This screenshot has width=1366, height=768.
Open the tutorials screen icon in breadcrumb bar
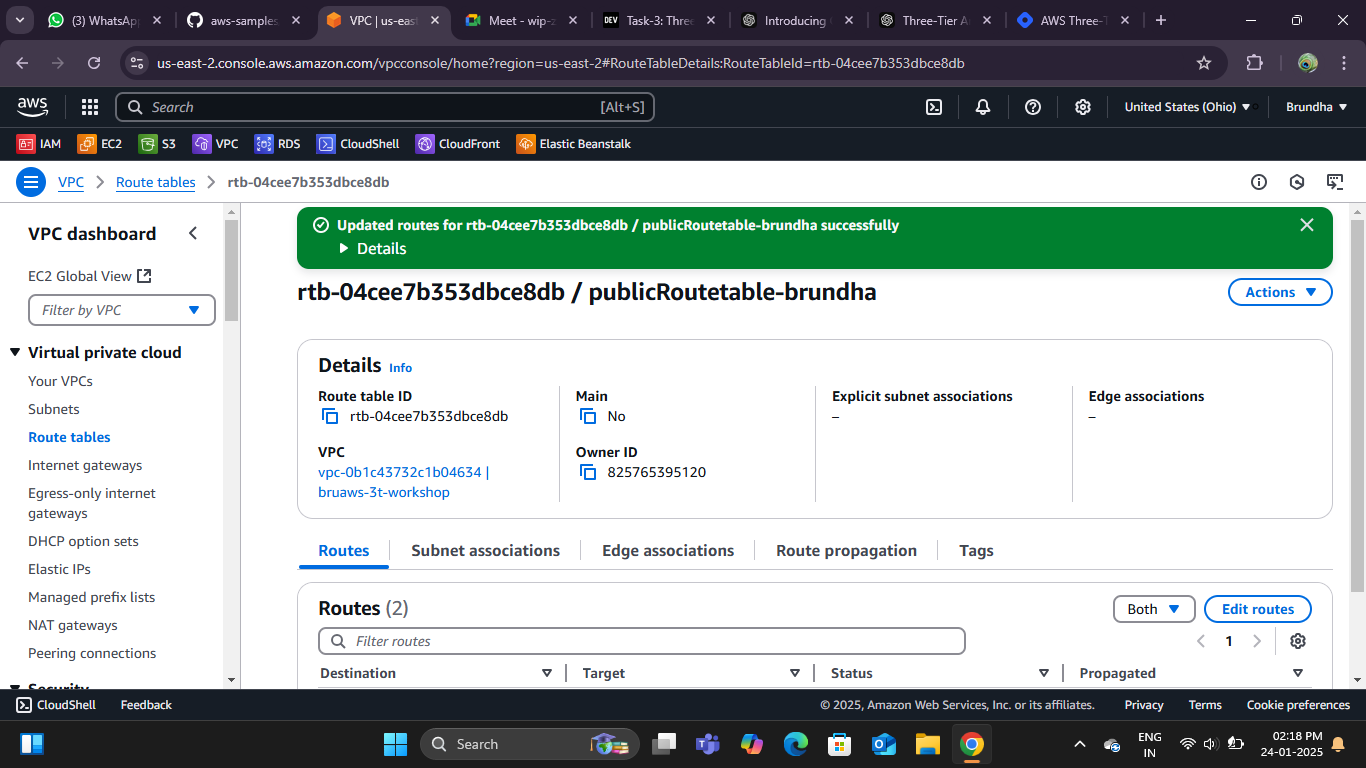pos(1335,182)
